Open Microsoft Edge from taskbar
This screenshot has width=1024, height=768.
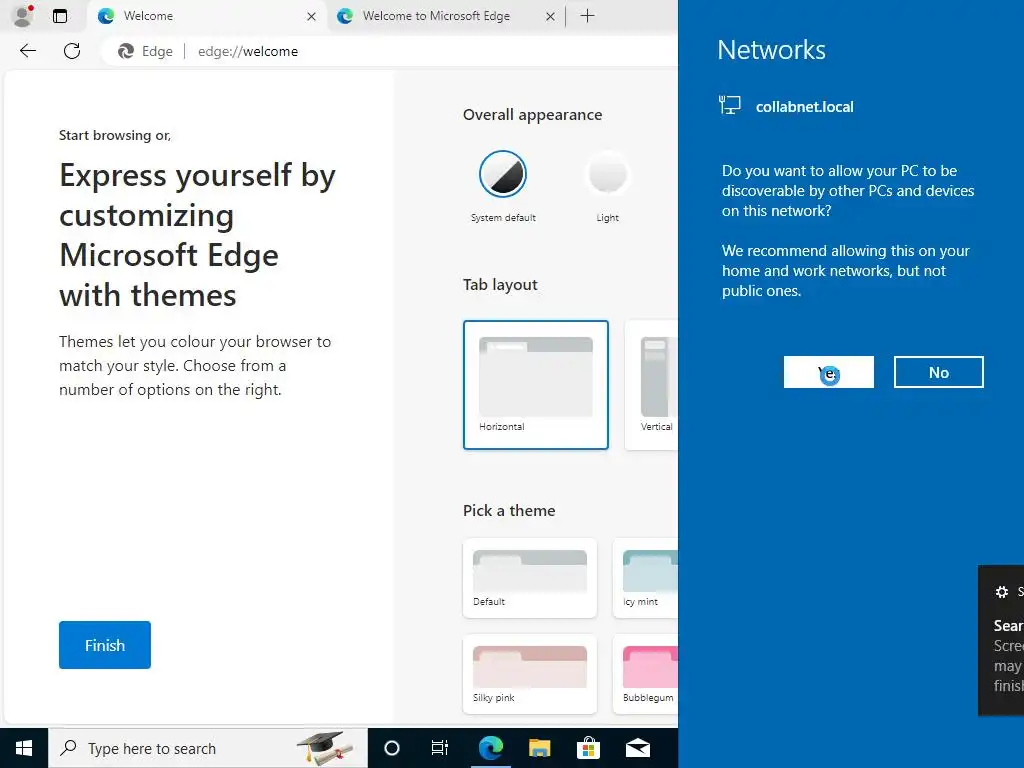point(490,748)
